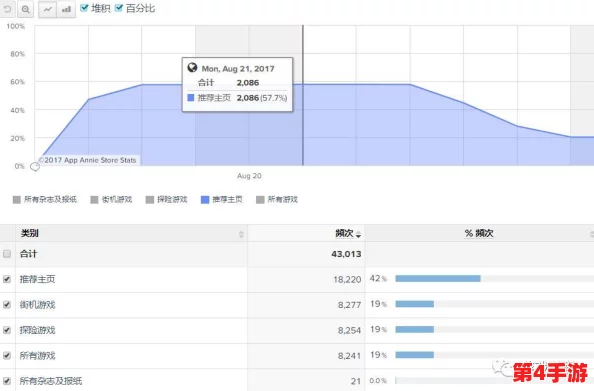Sort table by 类别 column arrows
Screen dimensions: 594x391
point(241,234)
